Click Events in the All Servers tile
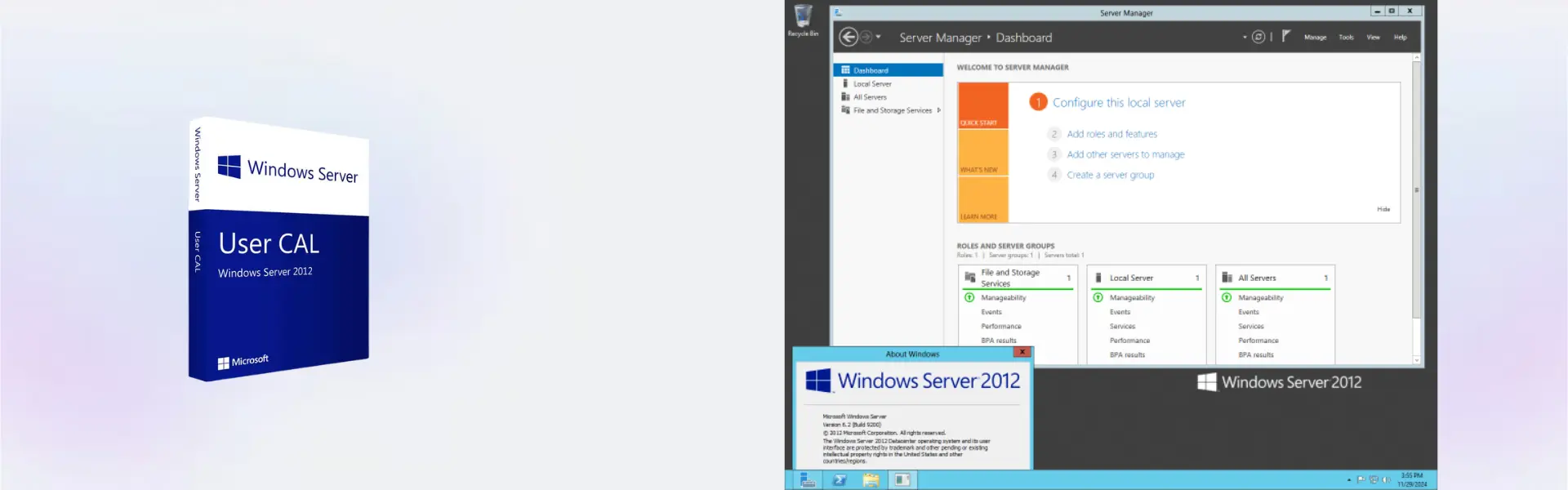The width and height of the screenshot is (1568, 490). point(1248,312)
